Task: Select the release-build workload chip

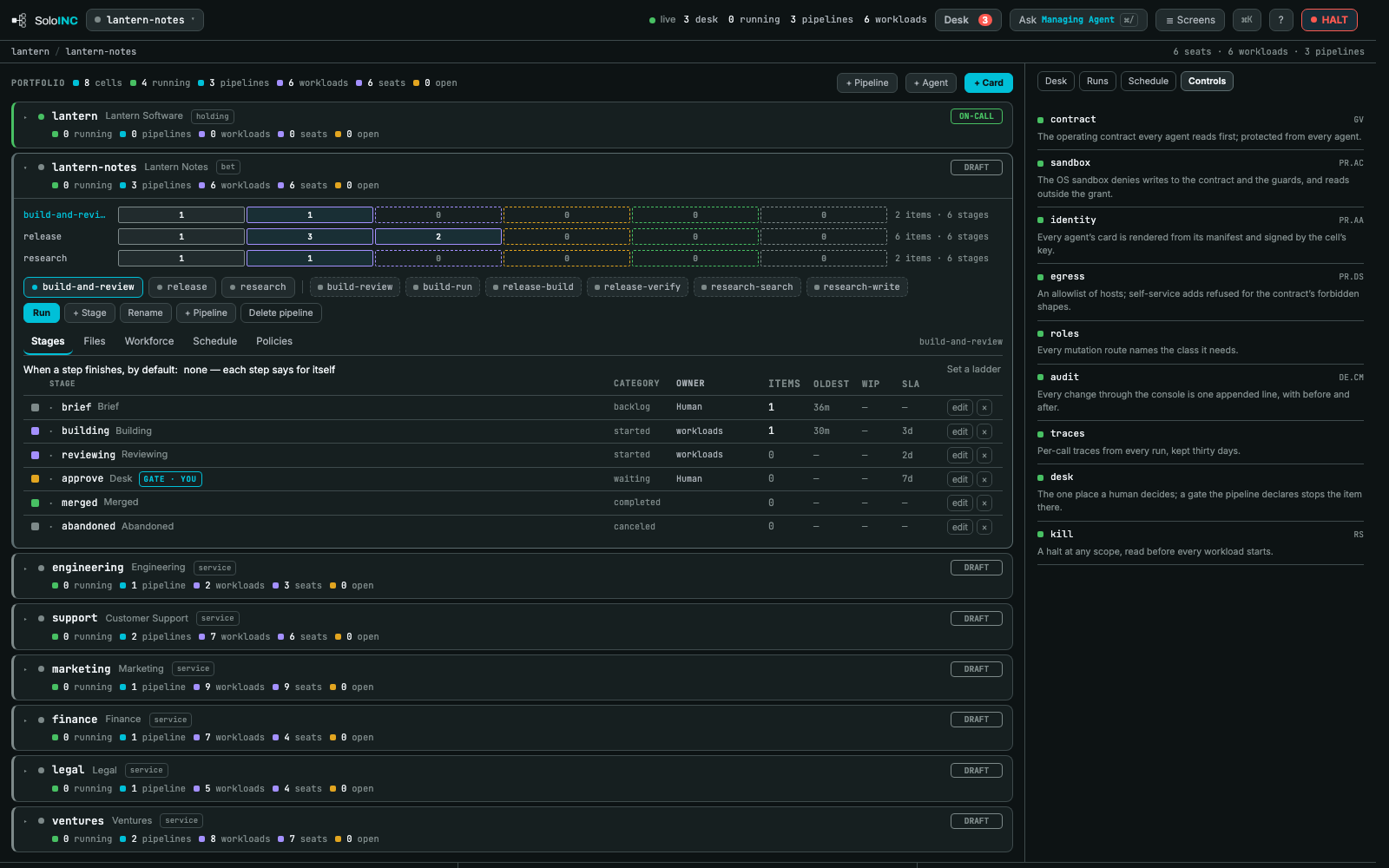Action: (533, 287)
